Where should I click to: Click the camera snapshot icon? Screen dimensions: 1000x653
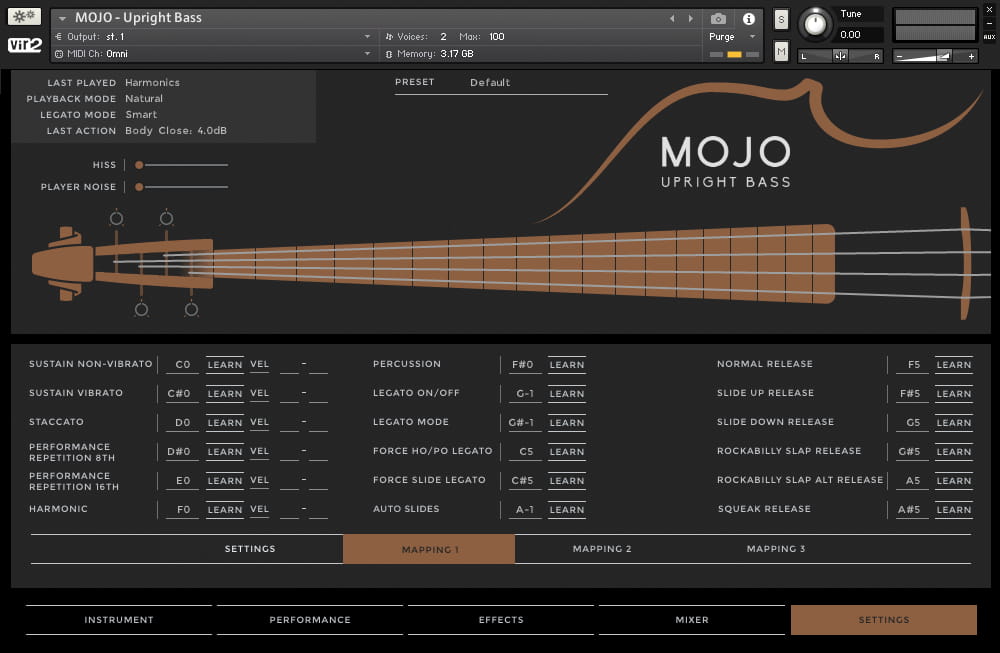[x=718, y=18]
